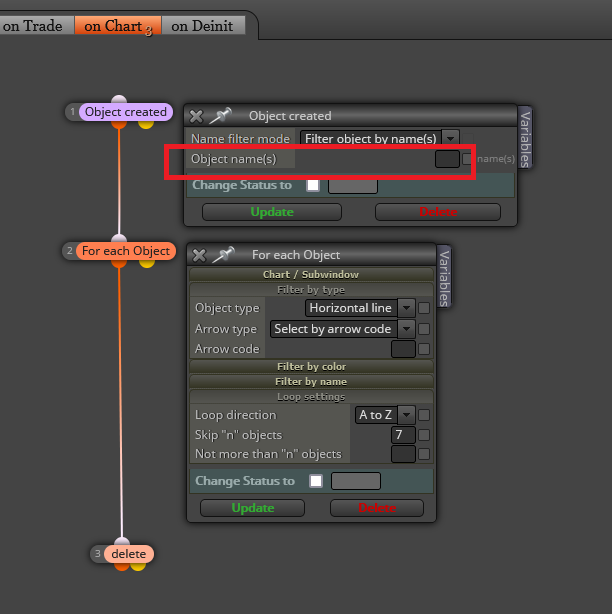Click Update in Object created panel
Screen dimensions: 612x614
click(272, 212)
